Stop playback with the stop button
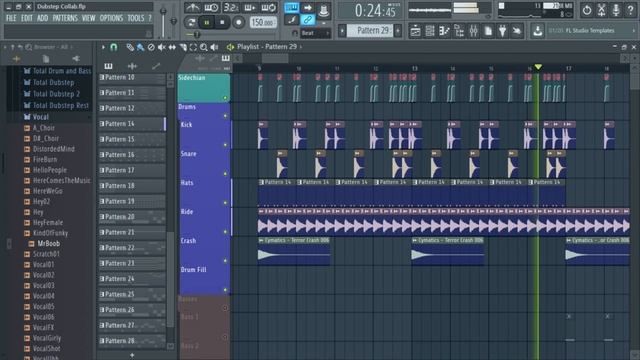 222,22
